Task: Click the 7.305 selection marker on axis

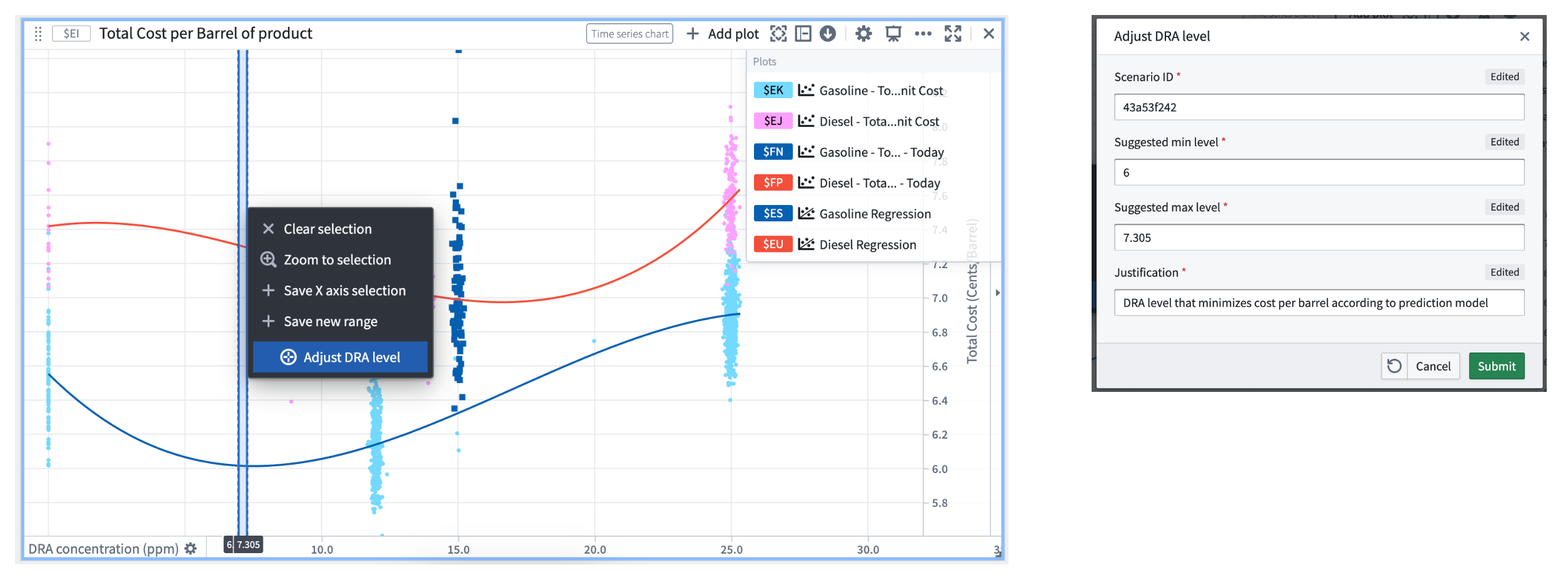Action: coord(249,545)
